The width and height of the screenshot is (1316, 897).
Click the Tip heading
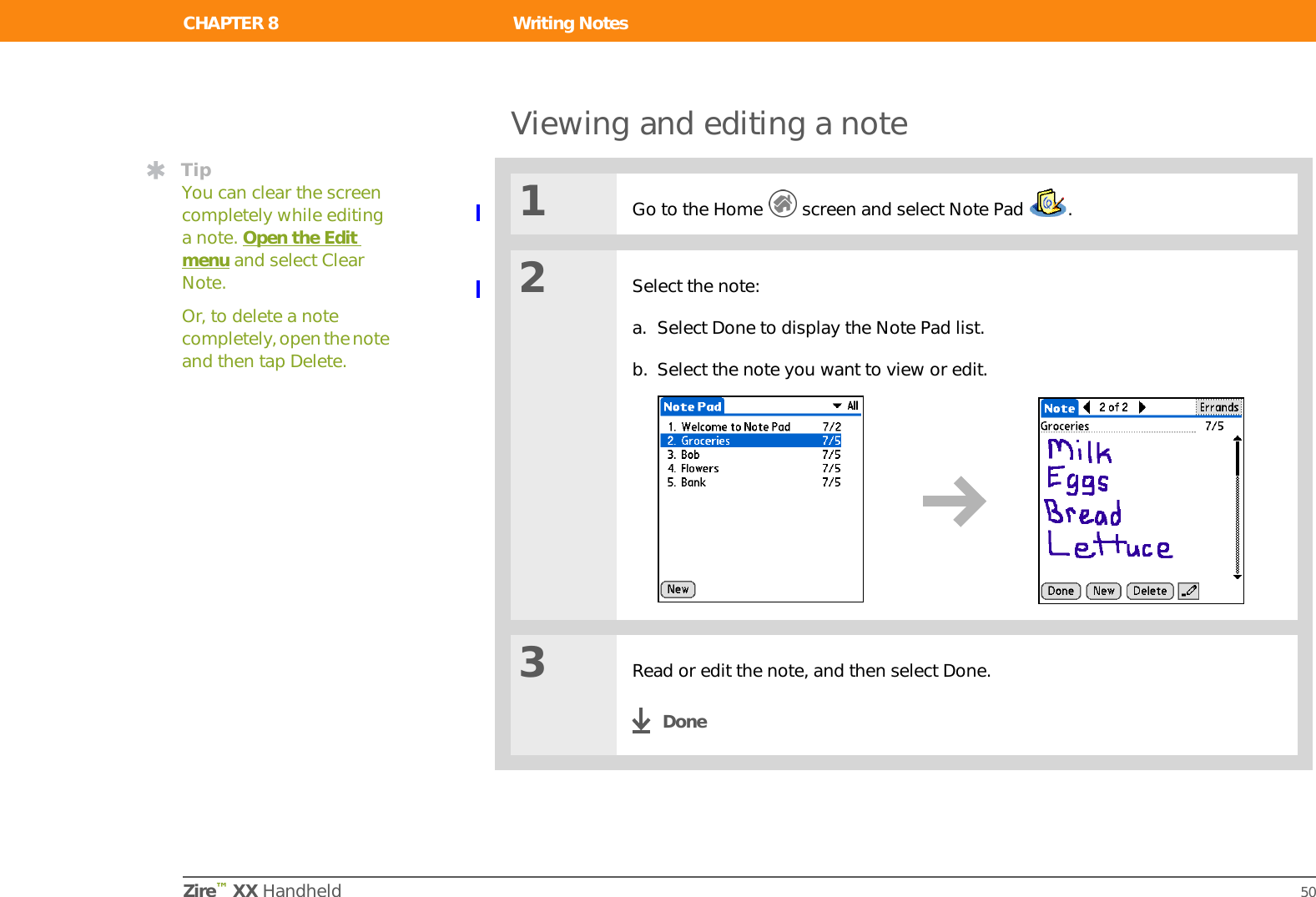(x=196, y=170)
